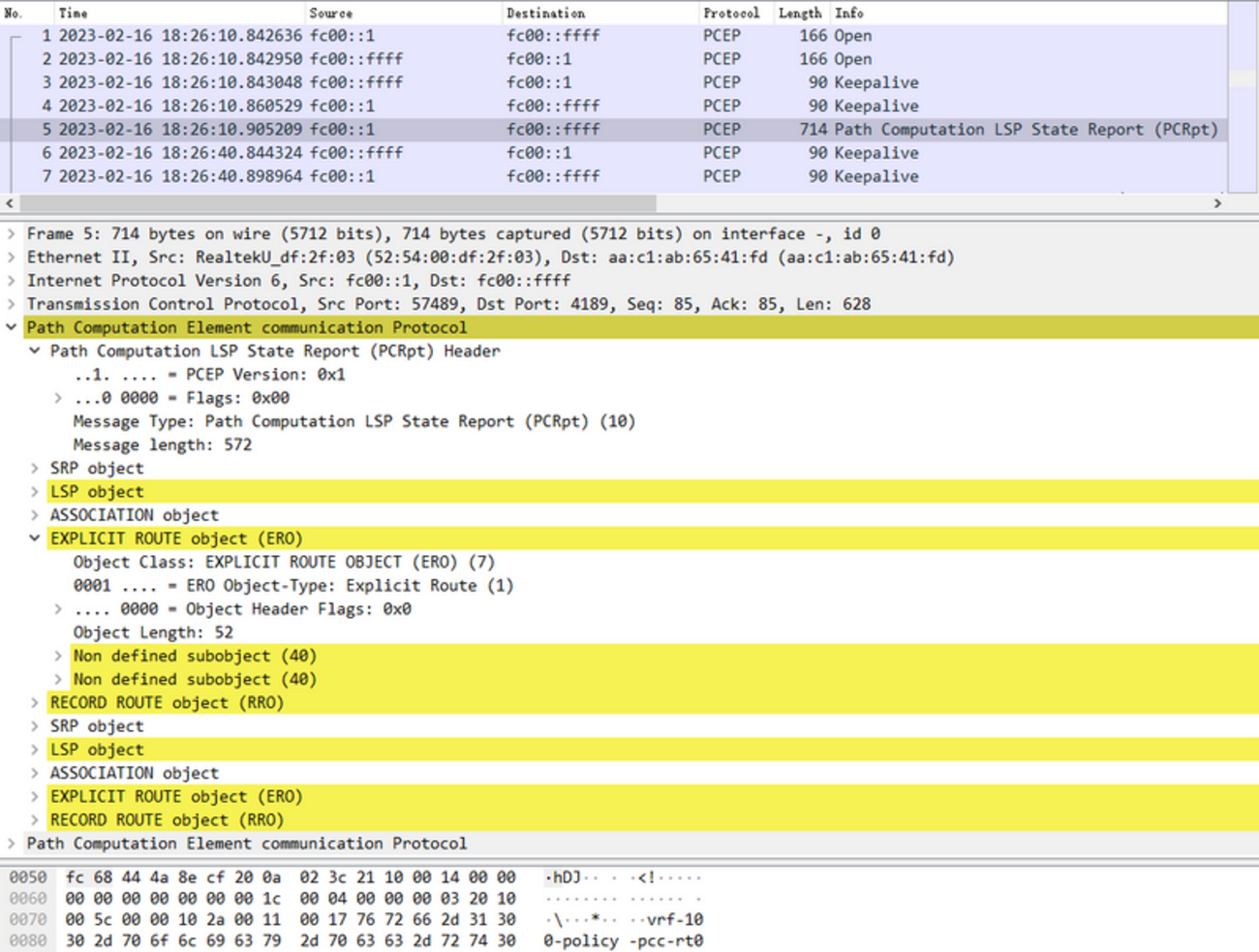Viewport: 1259px width, 952px height.
Task: Select the Message length: 572 field
Action: pos(162,445)
